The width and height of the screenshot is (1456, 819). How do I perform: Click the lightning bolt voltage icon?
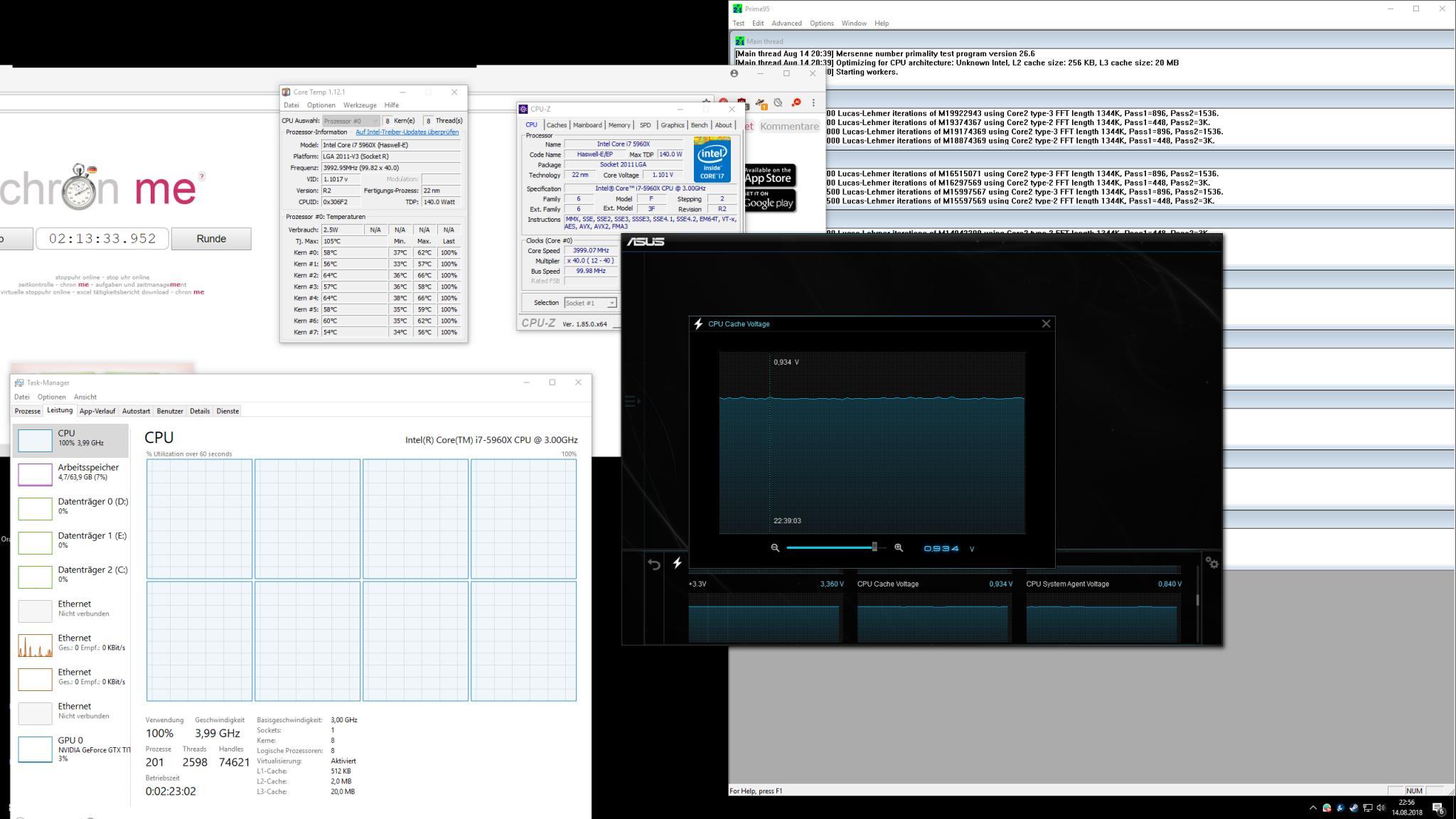pos(678,563)
